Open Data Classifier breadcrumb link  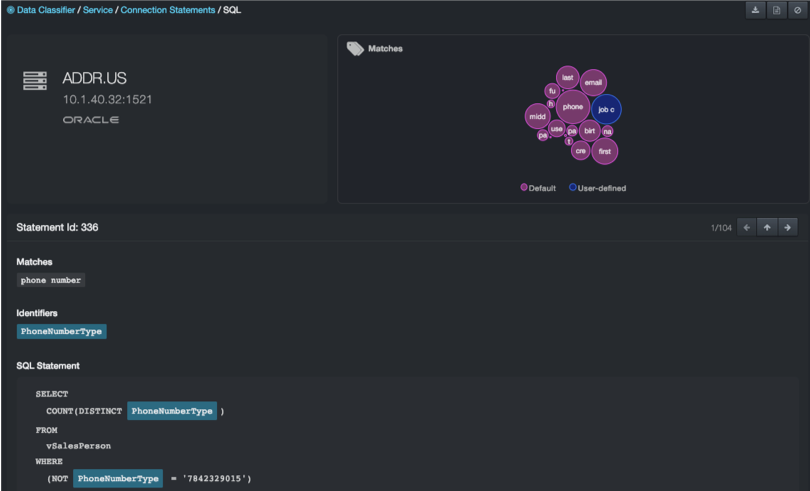50,10
